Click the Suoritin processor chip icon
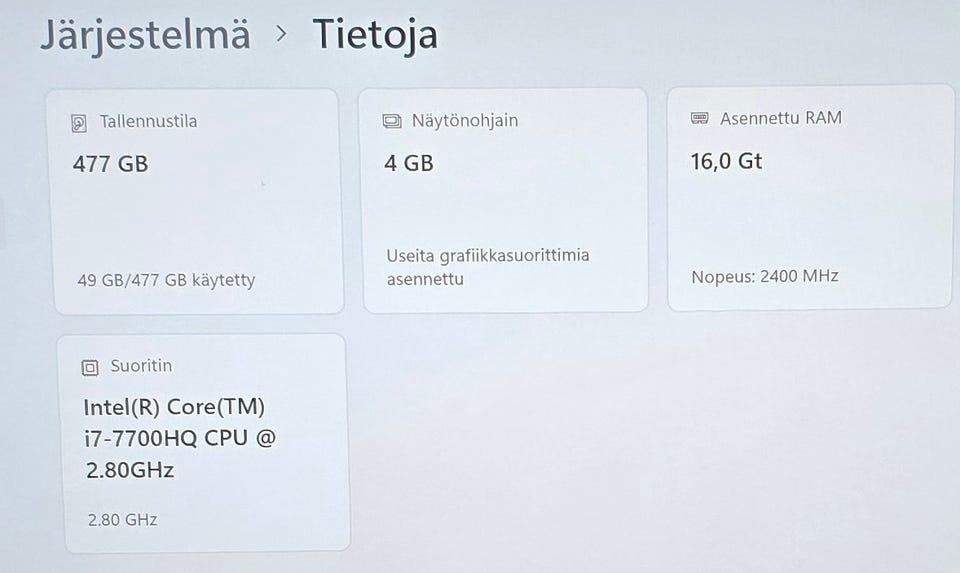Screen dimensions: 960x573 tap(90, 368)
